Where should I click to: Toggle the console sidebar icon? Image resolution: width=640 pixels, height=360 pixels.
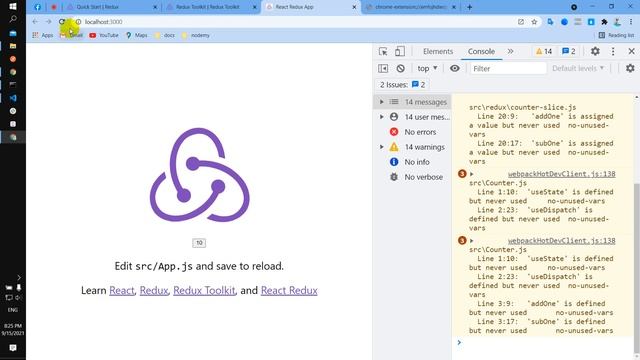point(383,69)
